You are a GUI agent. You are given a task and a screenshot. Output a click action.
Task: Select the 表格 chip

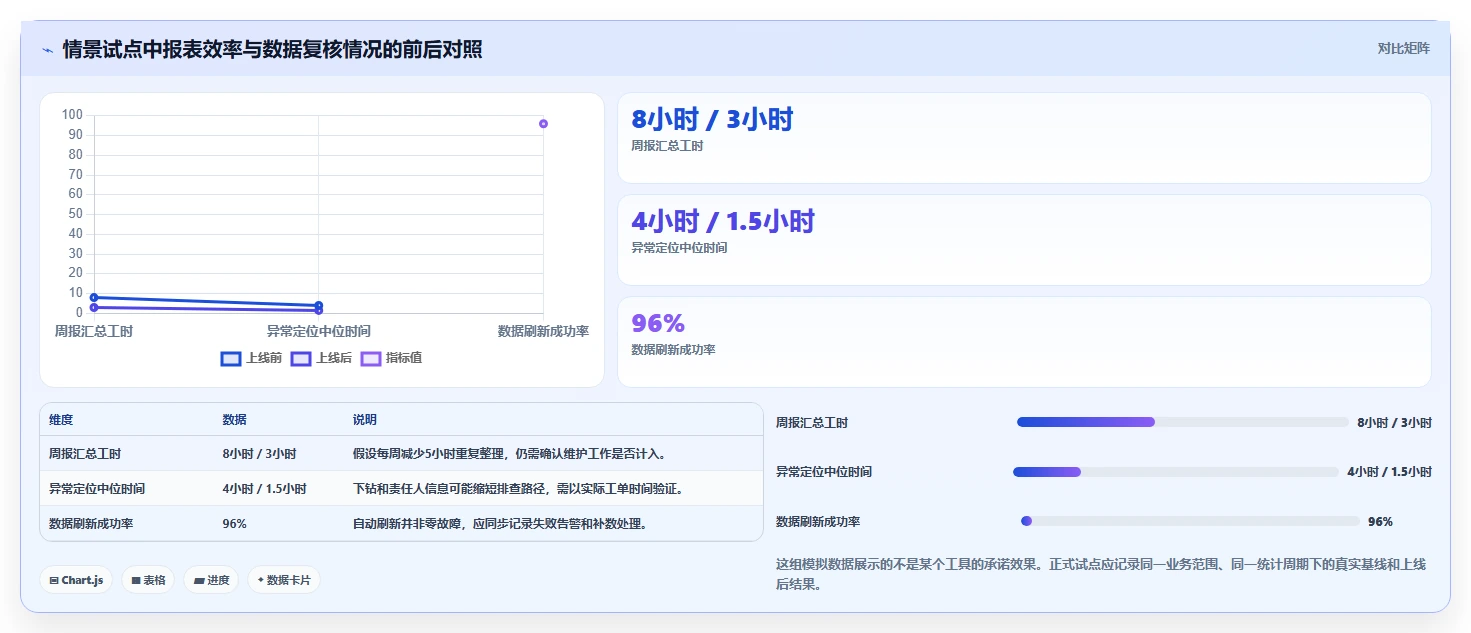coord(148,580)
